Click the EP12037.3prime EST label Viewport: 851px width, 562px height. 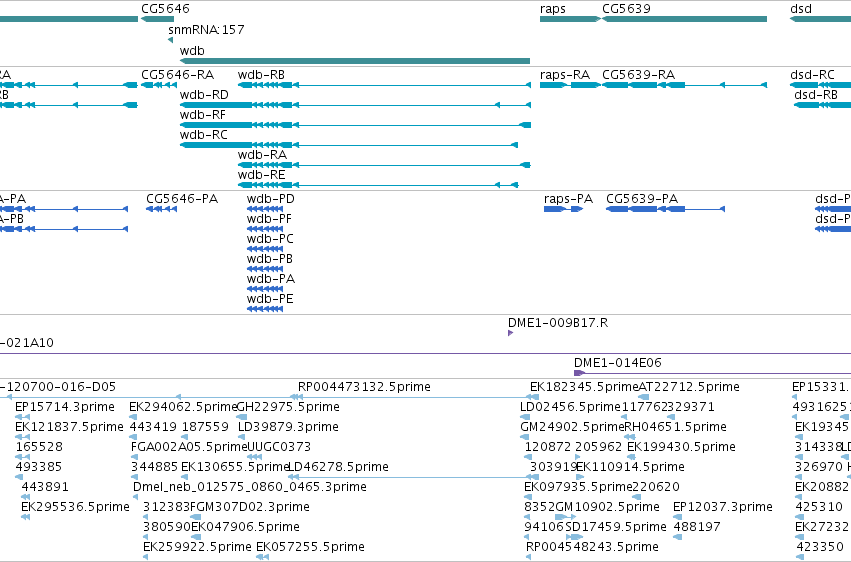[x=723, y=507]
